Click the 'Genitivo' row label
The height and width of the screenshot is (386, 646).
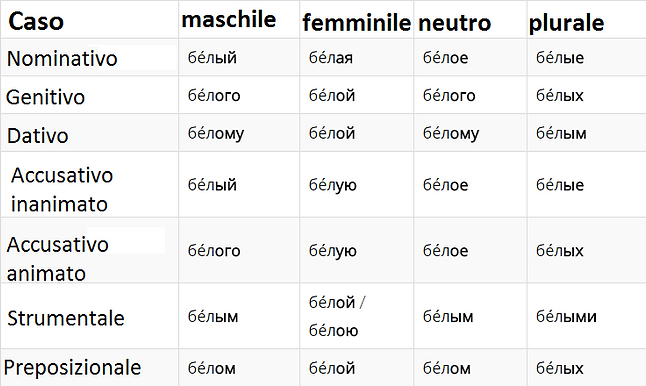pyautogui.click(x=45, y=97)
